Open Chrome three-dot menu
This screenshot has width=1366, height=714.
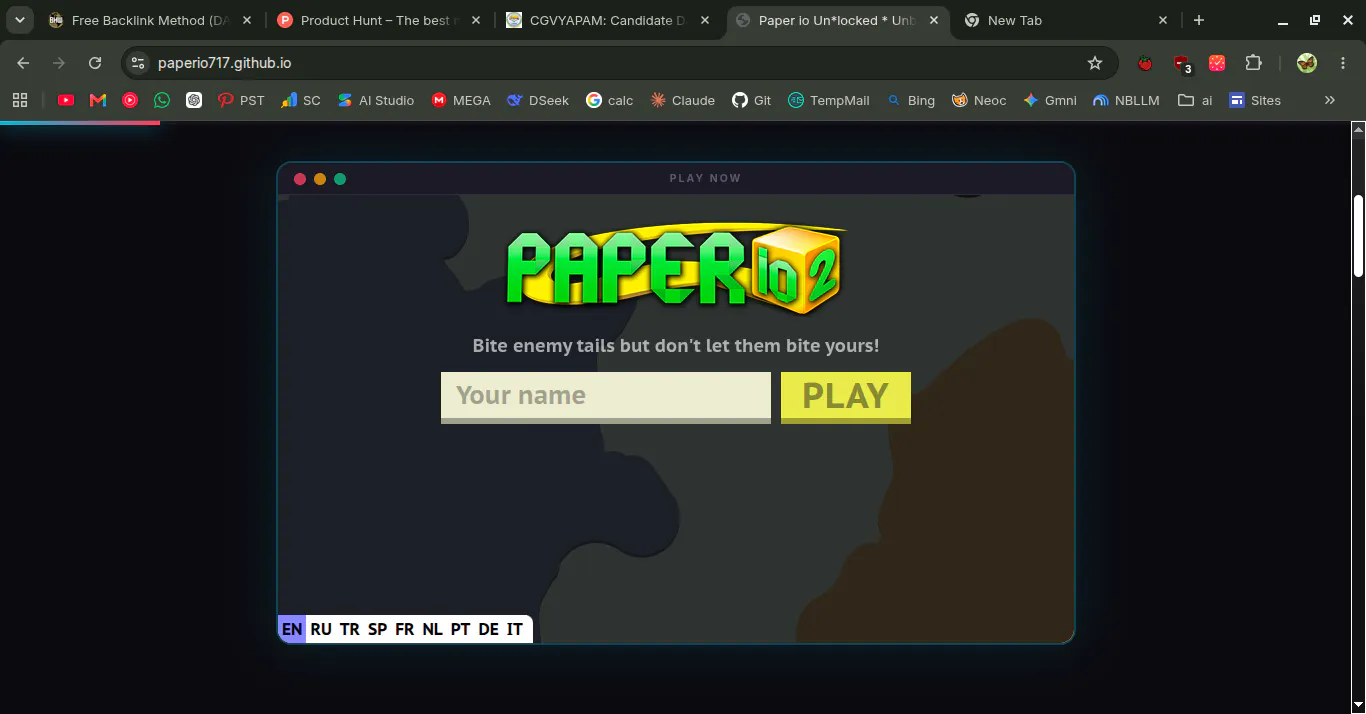[x=1342, y=63]
